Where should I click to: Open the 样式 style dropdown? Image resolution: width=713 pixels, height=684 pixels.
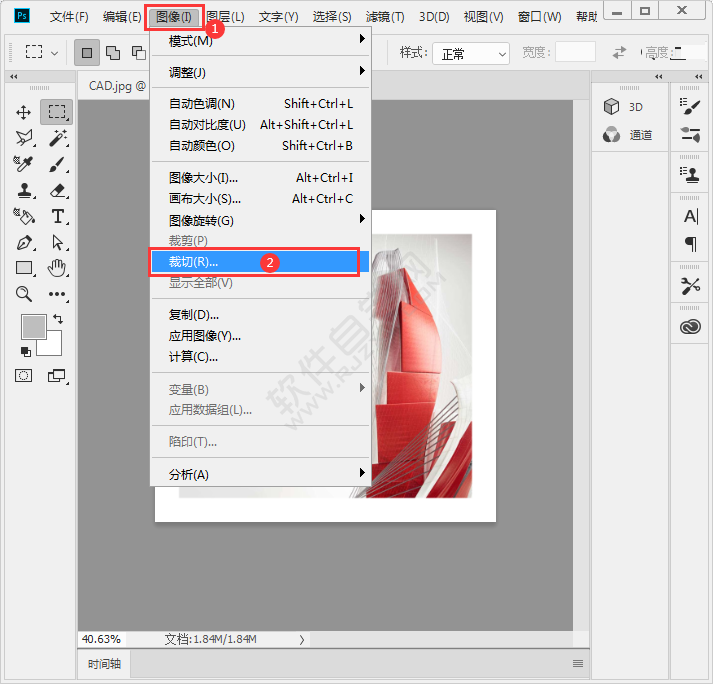click(x=471, y=54)
